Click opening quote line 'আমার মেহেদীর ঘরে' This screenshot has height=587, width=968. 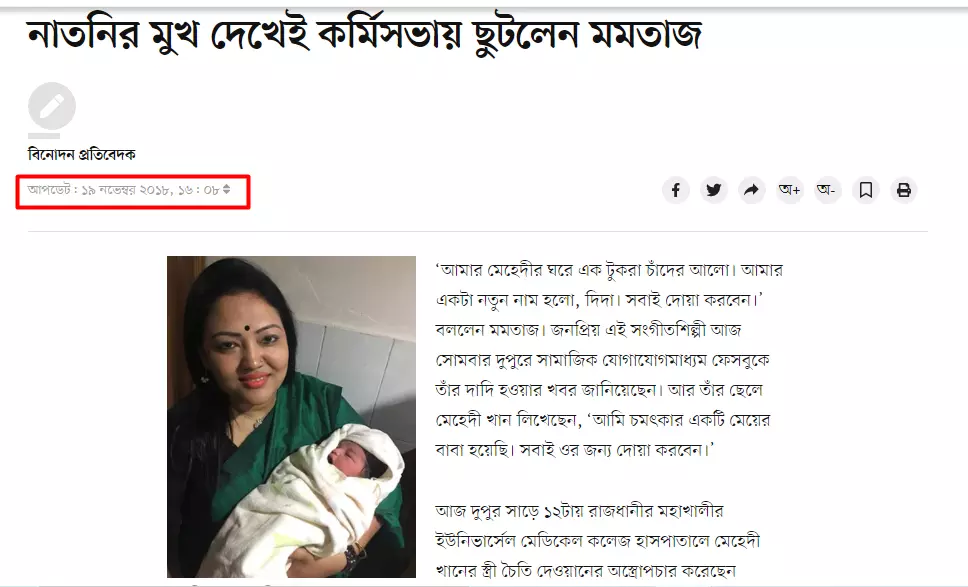609,270
